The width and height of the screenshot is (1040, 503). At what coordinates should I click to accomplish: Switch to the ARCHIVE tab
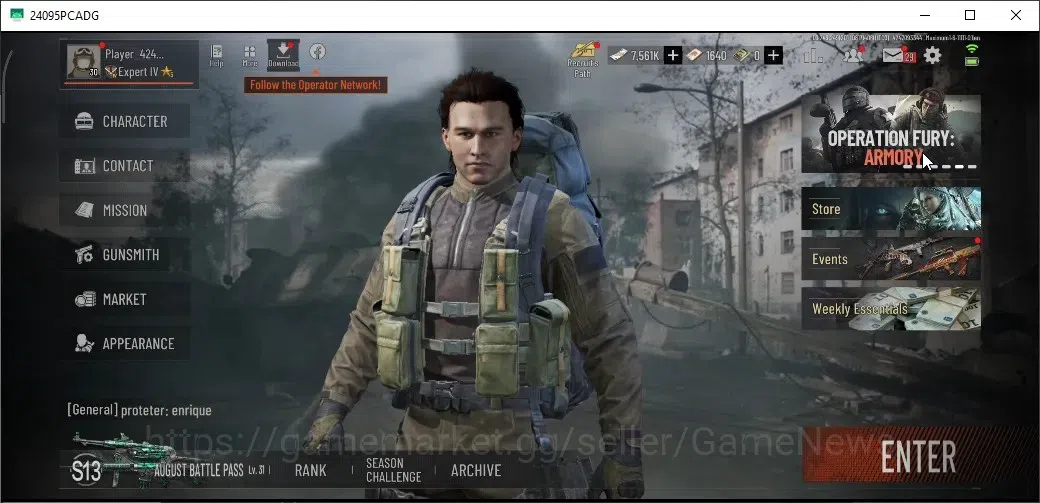(x=476, y=470)
